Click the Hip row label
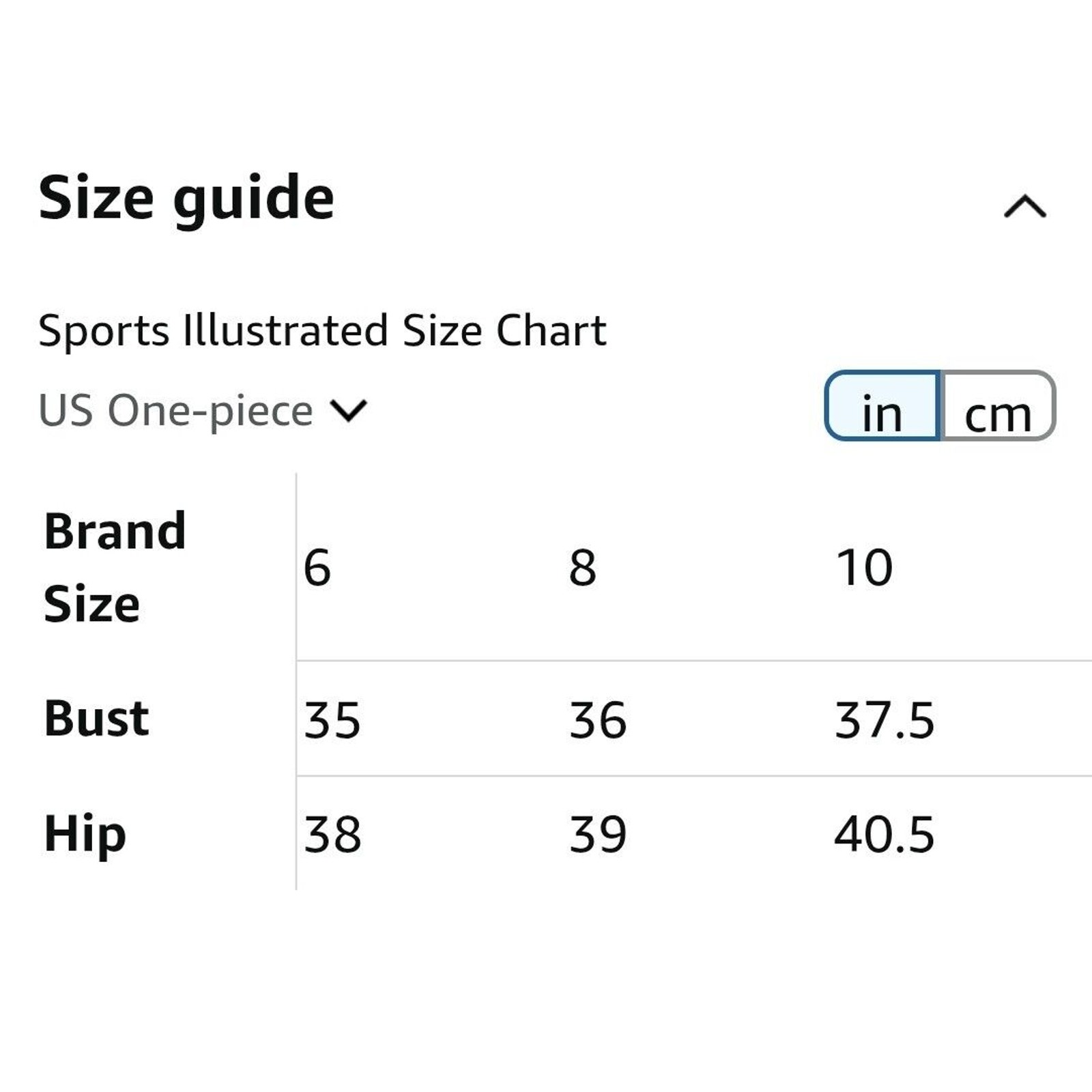The height and width of the screenshot is (1092, 1092). tap(85, 834)
